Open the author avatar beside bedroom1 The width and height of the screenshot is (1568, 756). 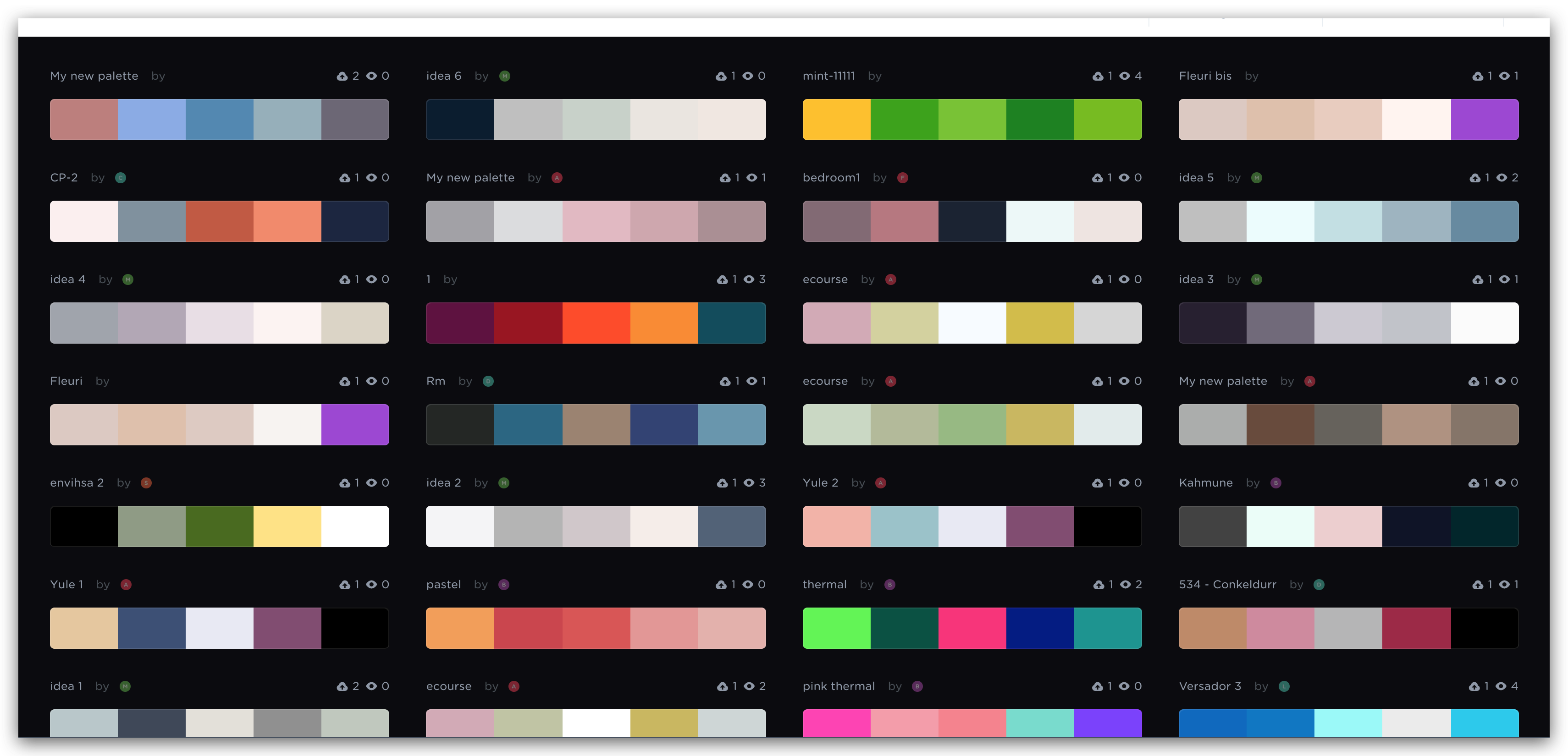coord(903,178)
